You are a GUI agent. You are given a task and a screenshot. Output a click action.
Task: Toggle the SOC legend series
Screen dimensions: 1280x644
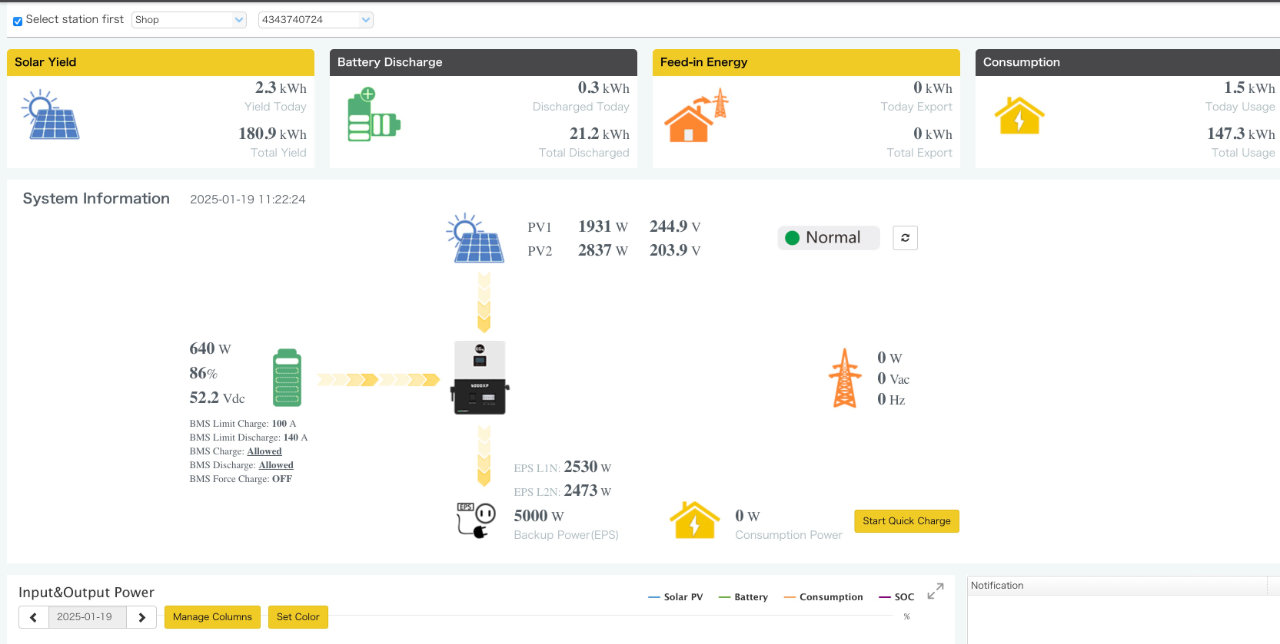point(896,597)
